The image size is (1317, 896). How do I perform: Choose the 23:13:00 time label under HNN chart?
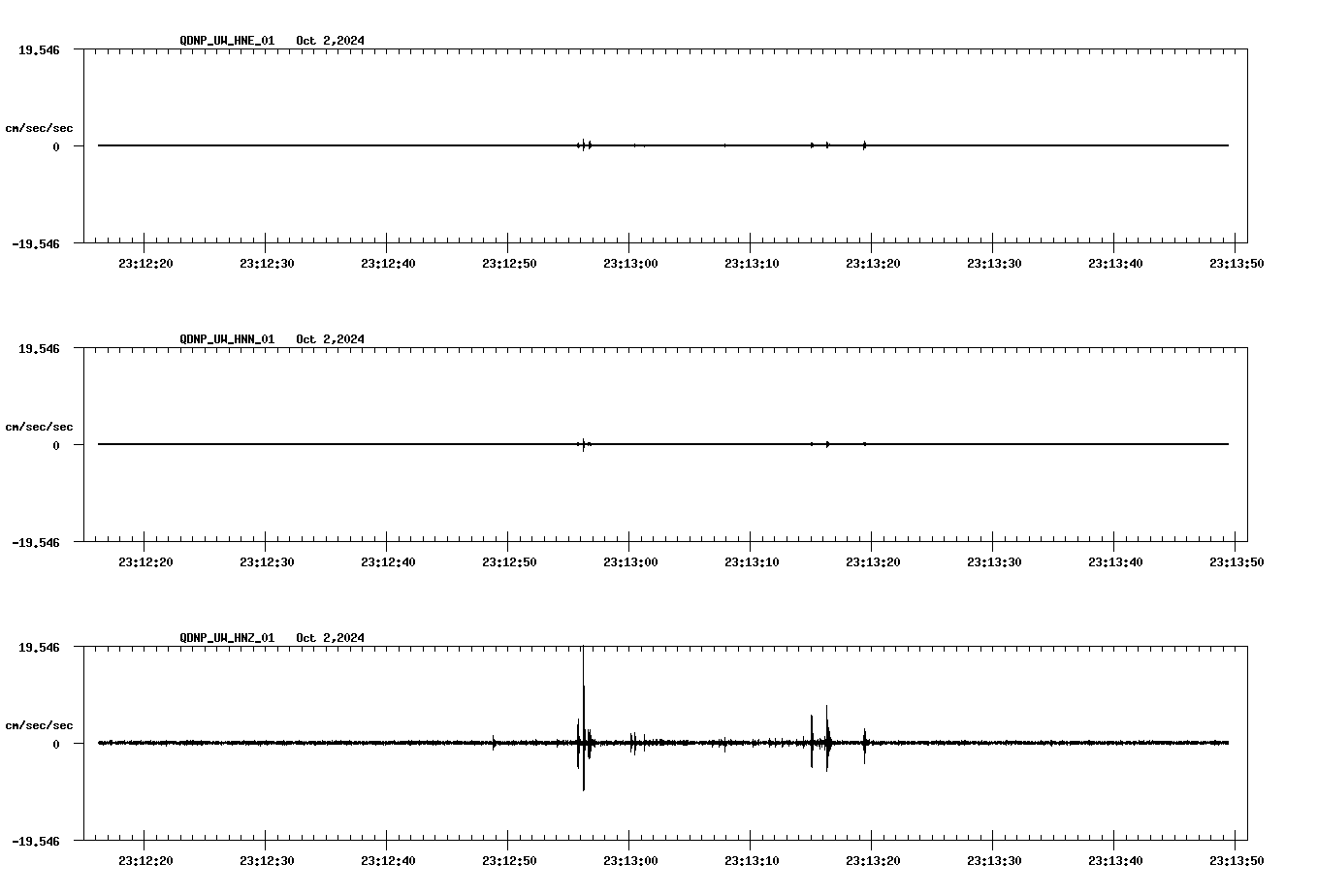(630, 562)
